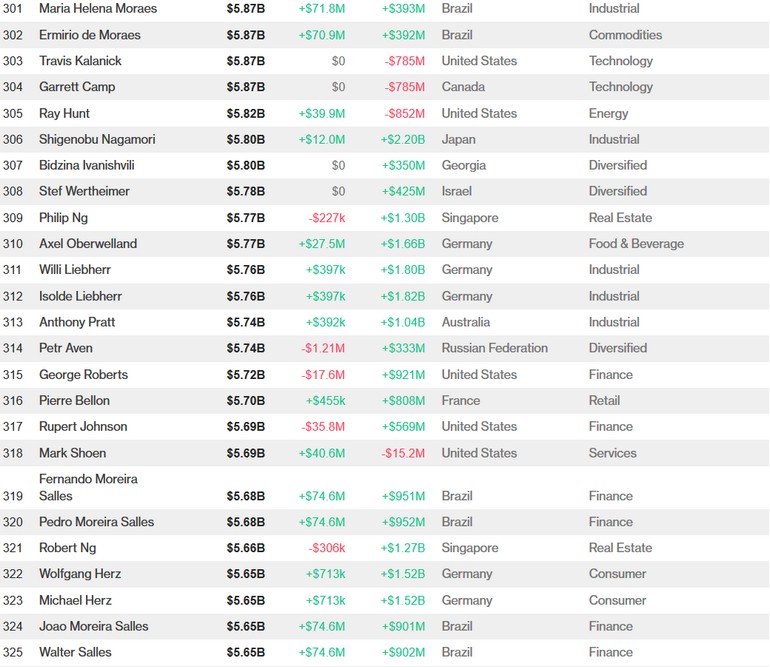This screenshot has height=667, width=770.
Task: Click on George Roberts
Action: [x=83, y=374]
